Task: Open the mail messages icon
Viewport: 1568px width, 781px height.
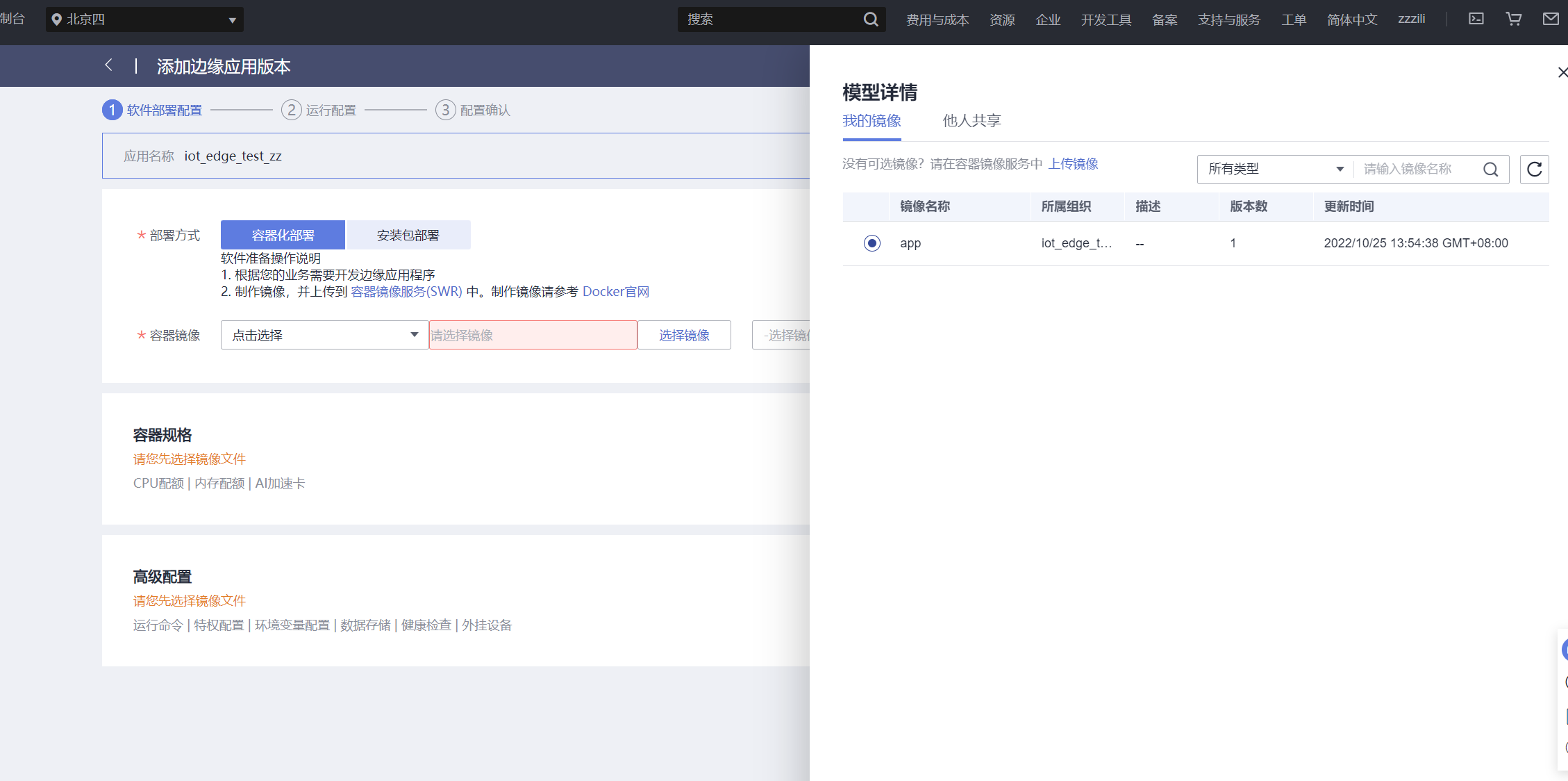Action: [1551, 19]
